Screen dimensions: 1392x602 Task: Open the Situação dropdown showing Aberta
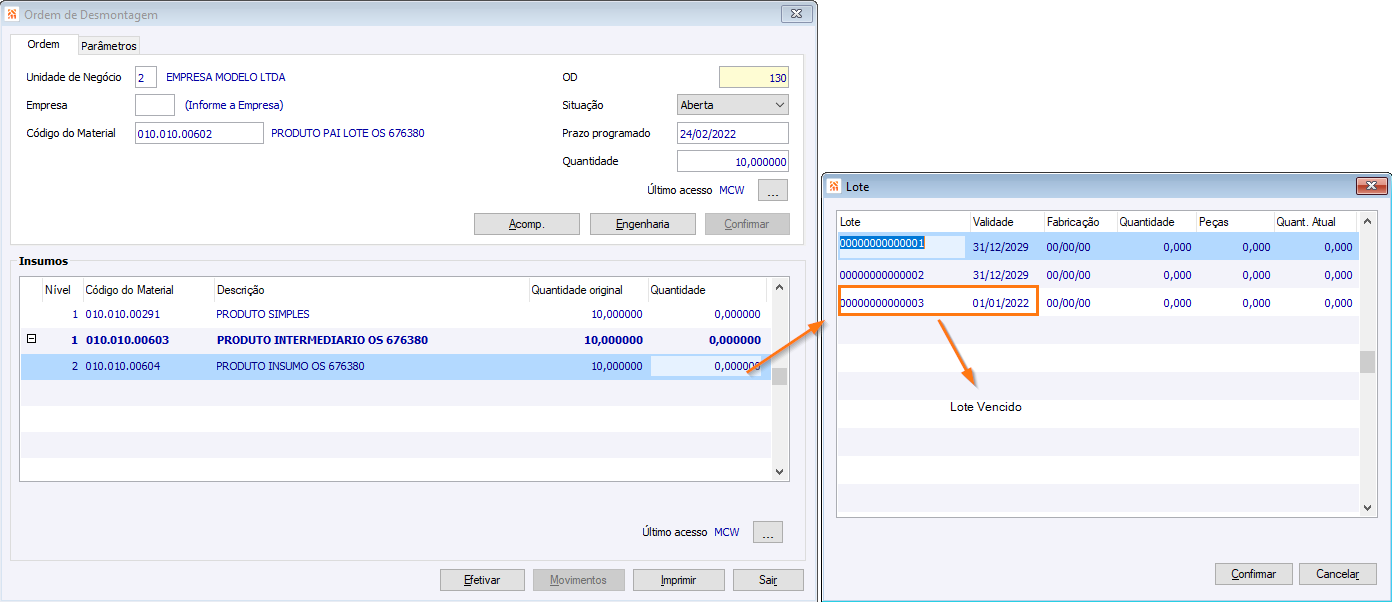(x=733, y=105)
